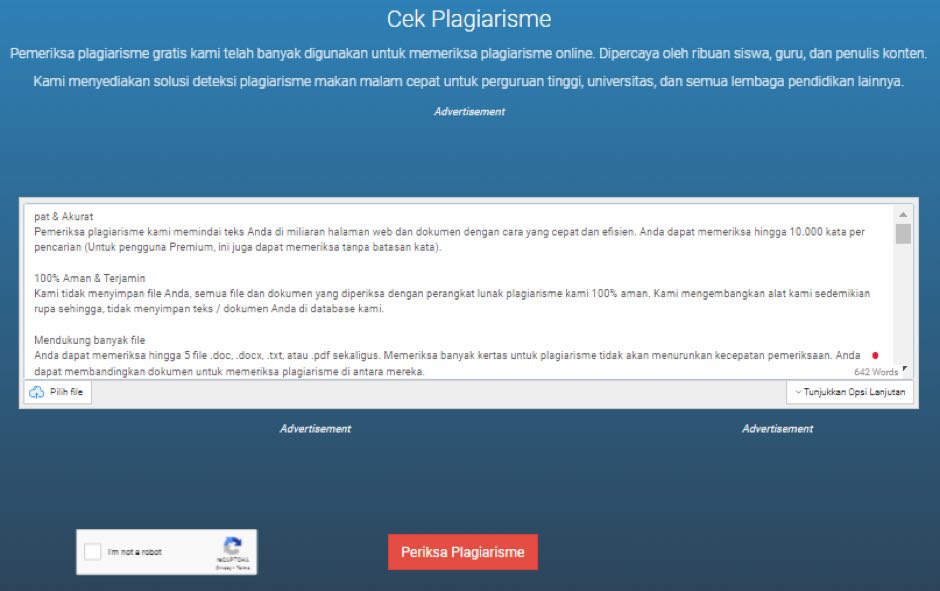This screenshot has height=591, width=940.
Task: Click the text area scrollbar thumb
Action: click(x=903, y=234)
